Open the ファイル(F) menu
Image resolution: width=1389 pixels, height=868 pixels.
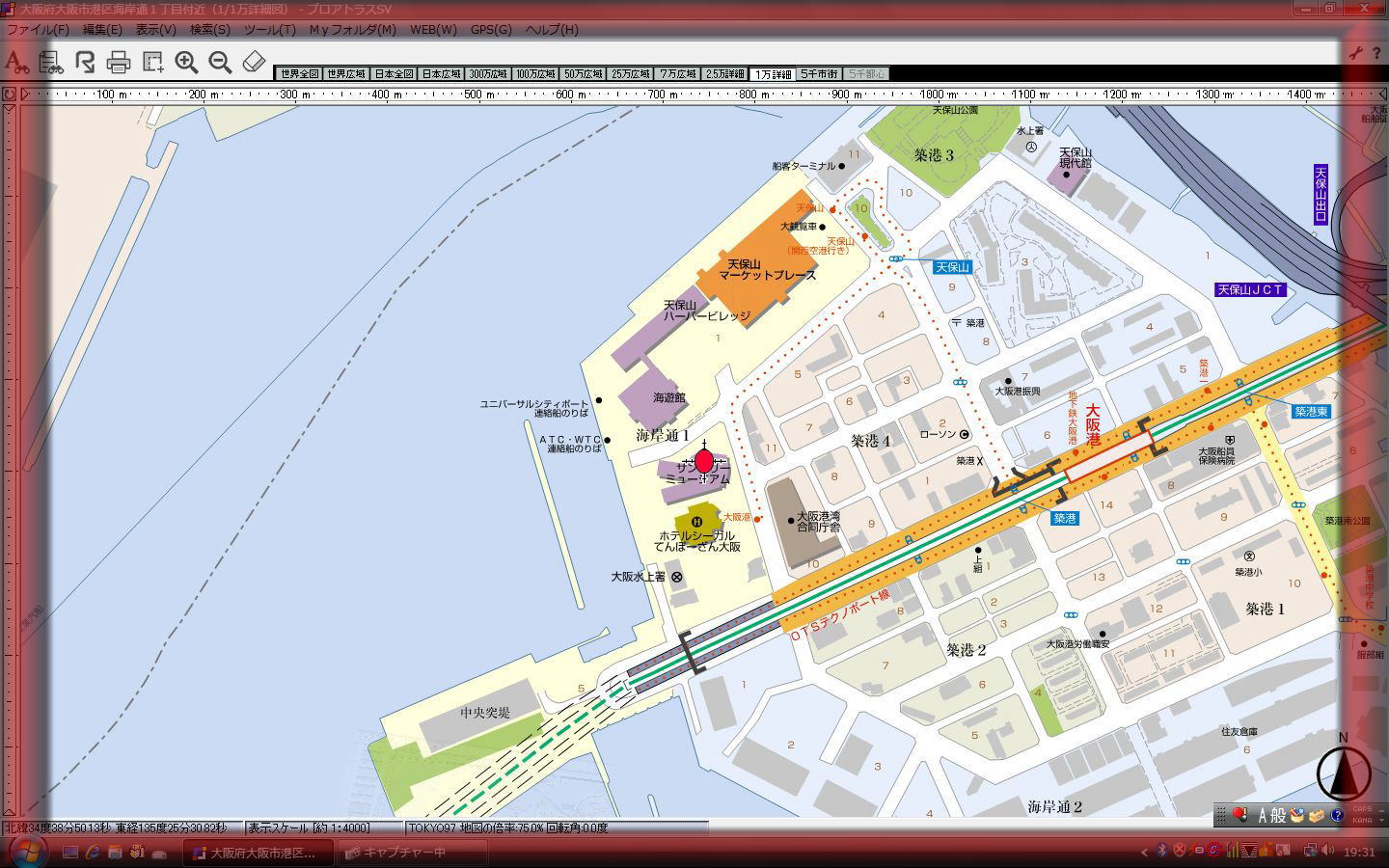(x=38, y=29)
